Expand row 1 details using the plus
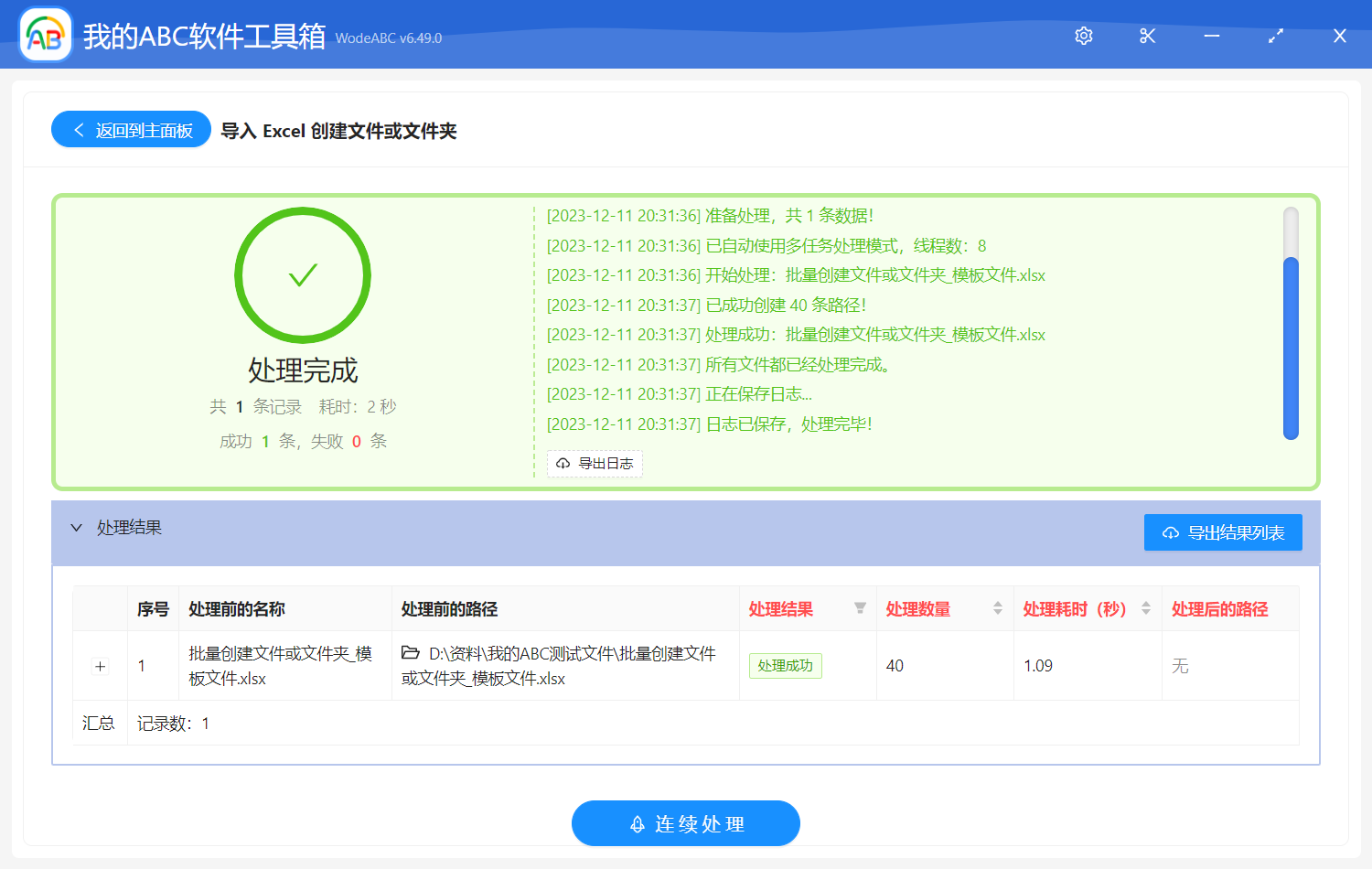1372x869 pixels. click(99, 666)
